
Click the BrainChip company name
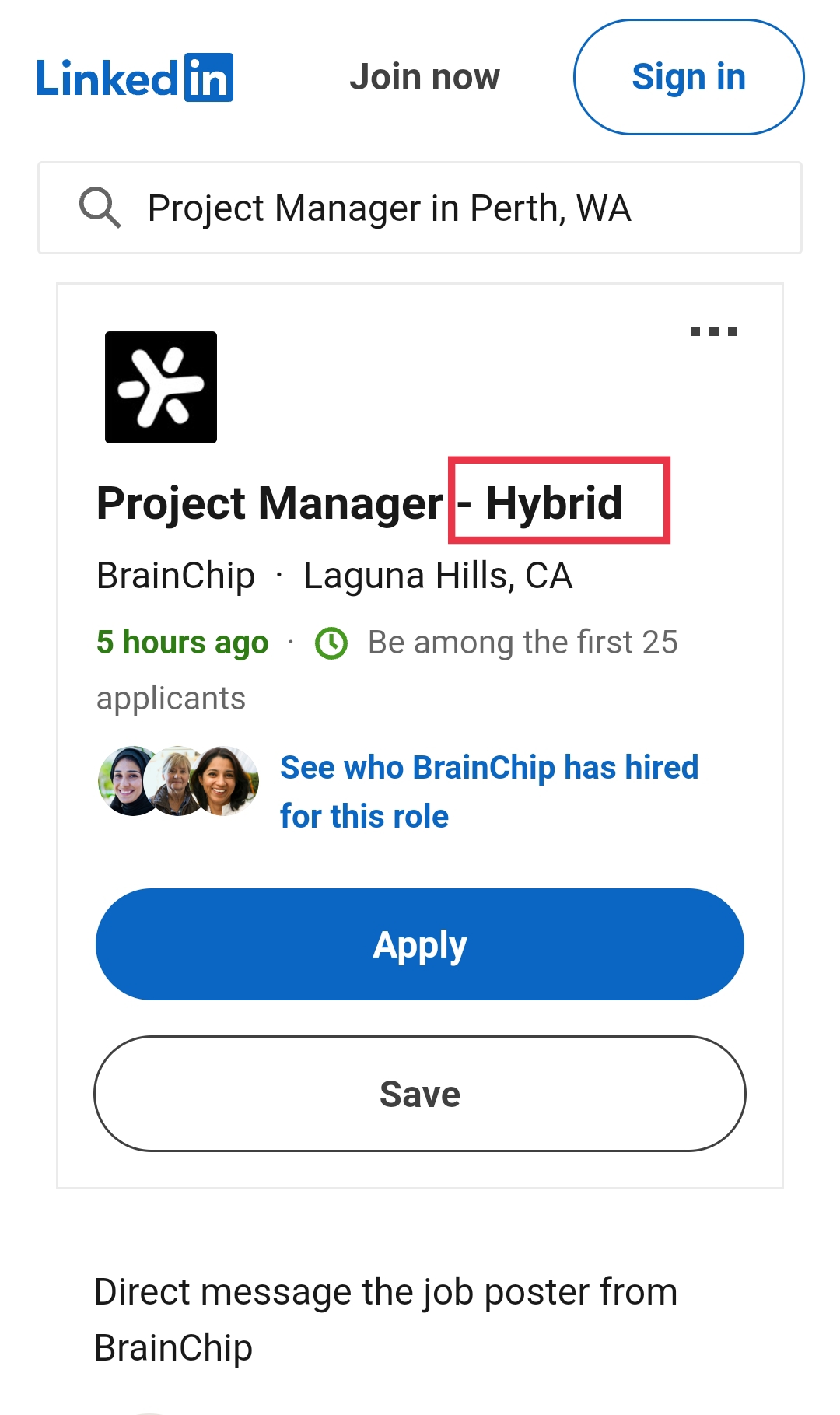pos(176,576)
